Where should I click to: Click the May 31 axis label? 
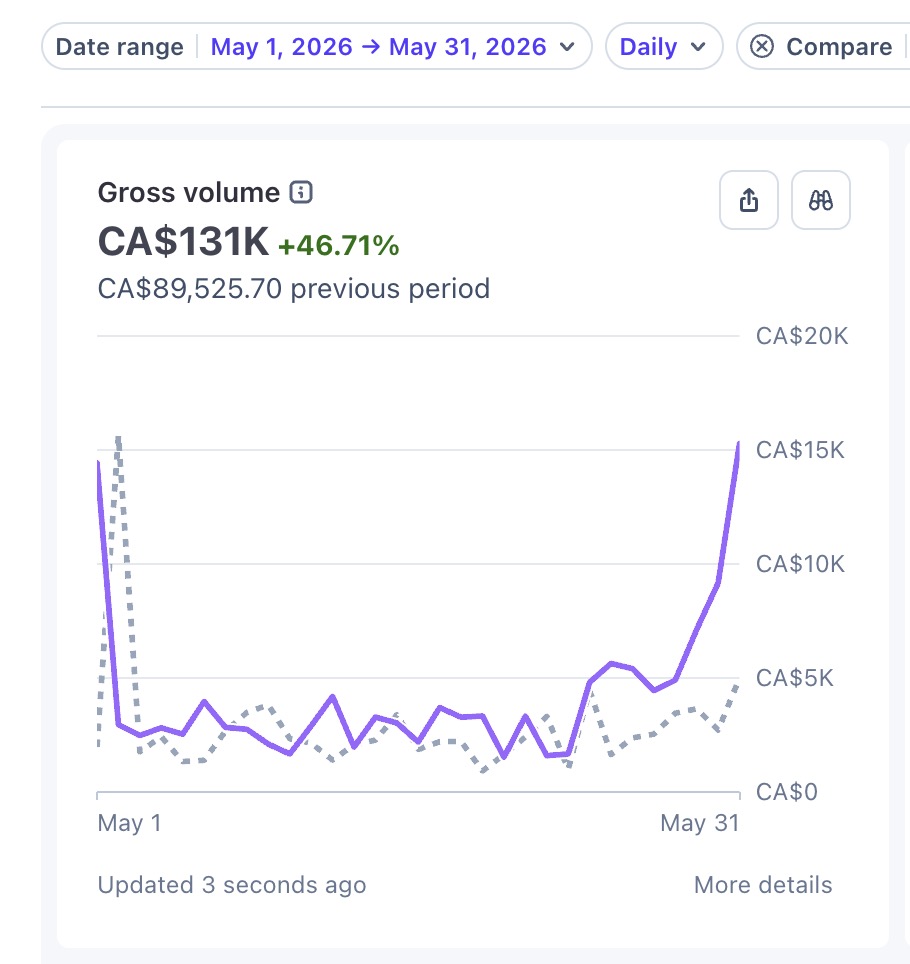(x=700, y=823)
